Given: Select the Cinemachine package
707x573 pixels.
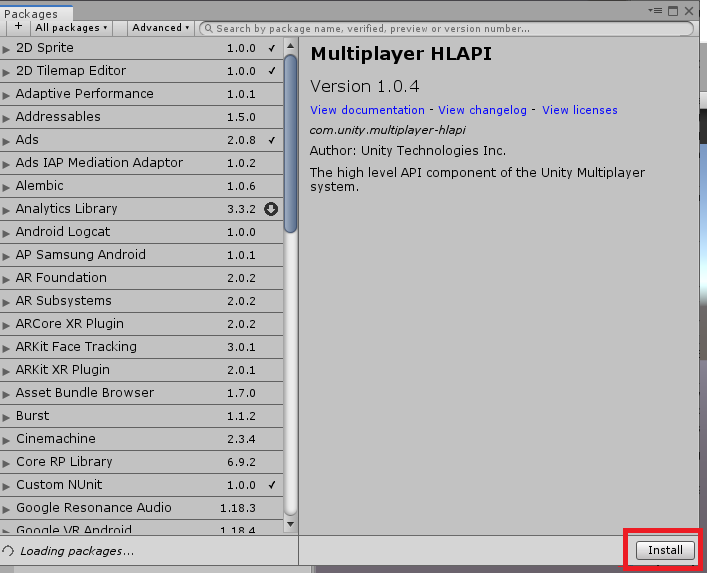Looking at the screenshot, I should click(142, 439).
